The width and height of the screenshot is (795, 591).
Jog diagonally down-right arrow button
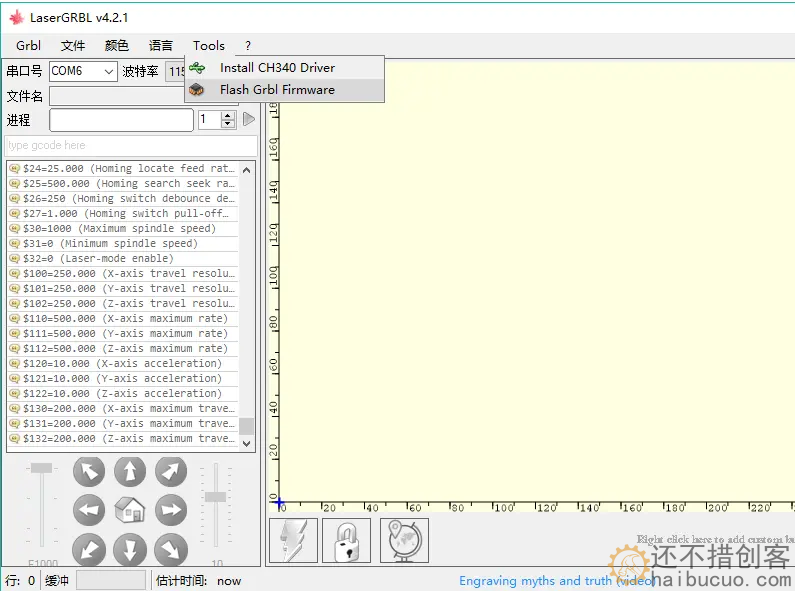(171, 549)
